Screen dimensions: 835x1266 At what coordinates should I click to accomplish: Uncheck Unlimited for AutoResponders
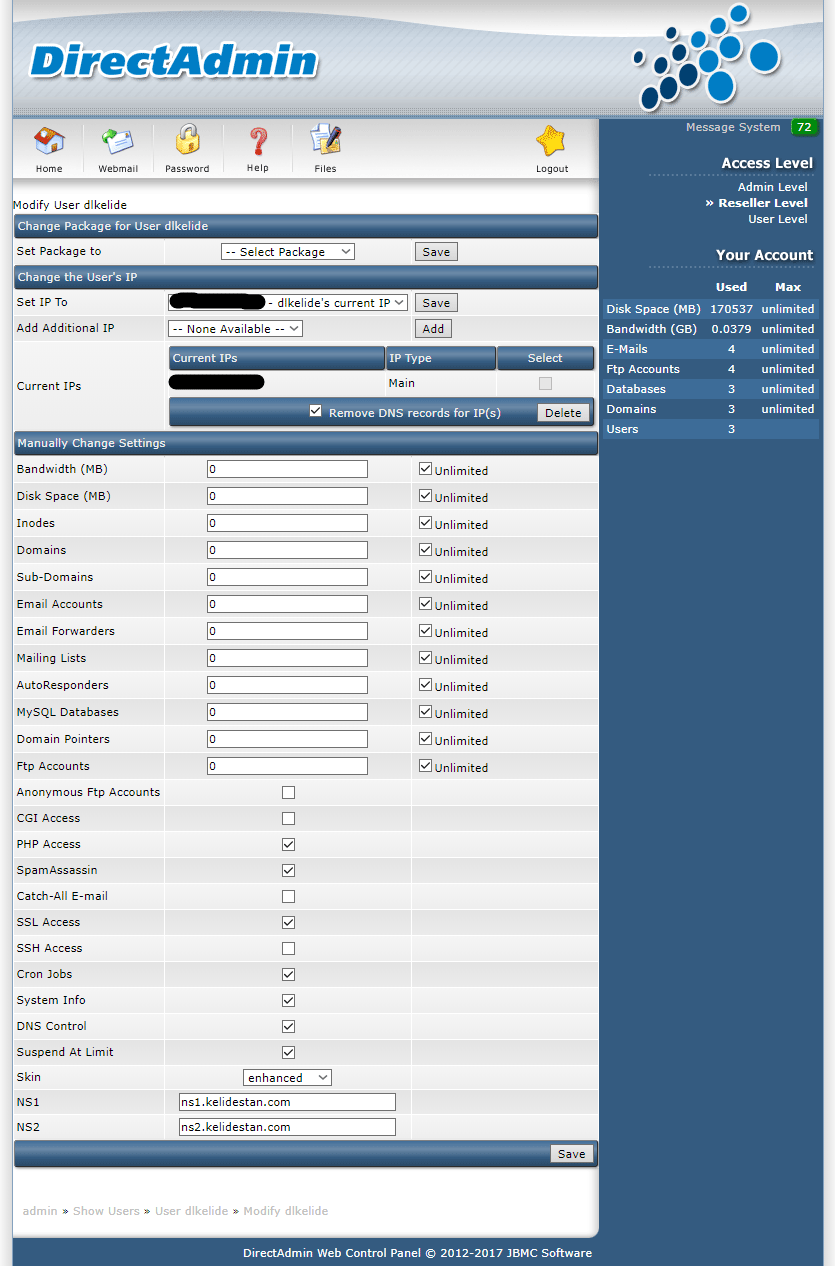point(425,684)
